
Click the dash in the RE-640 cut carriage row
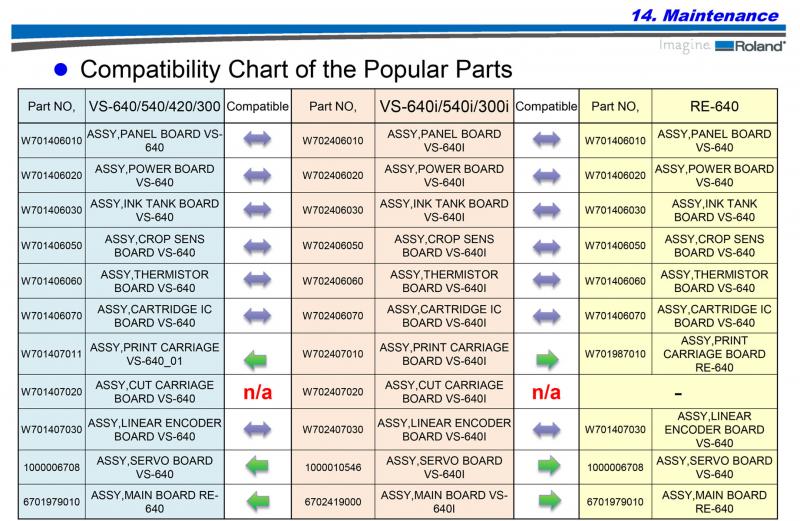coord(678,393)
